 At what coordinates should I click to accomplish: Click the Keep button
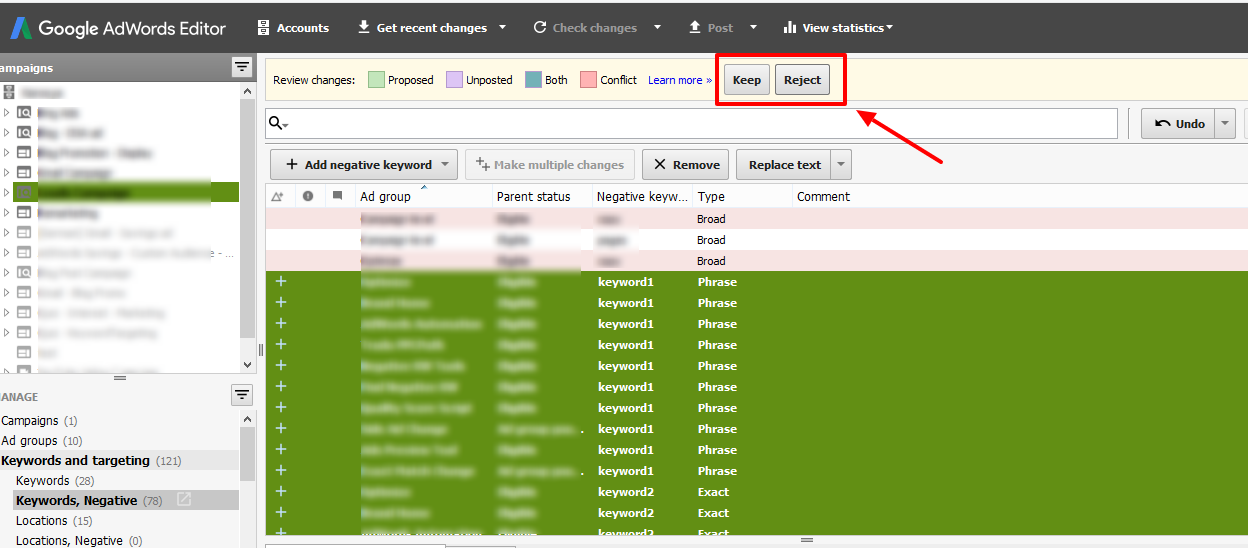pos(746,80)
